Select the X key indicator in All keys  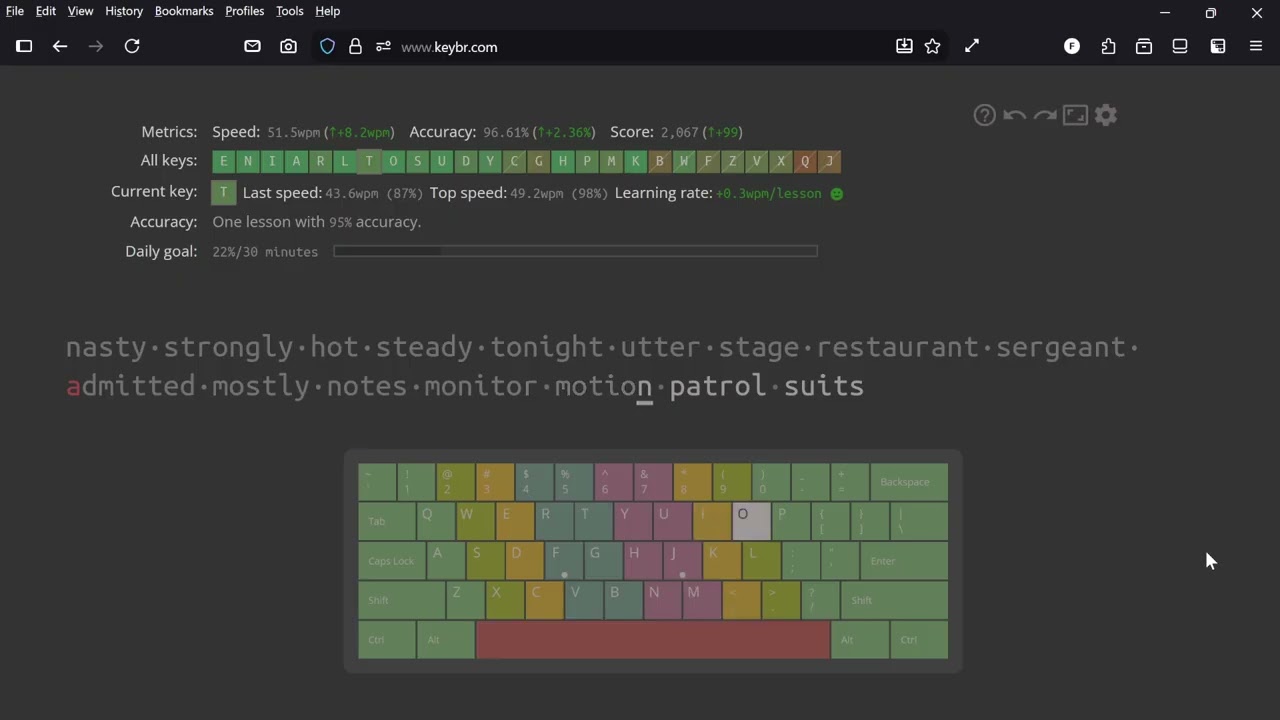[x=781, y=161]
